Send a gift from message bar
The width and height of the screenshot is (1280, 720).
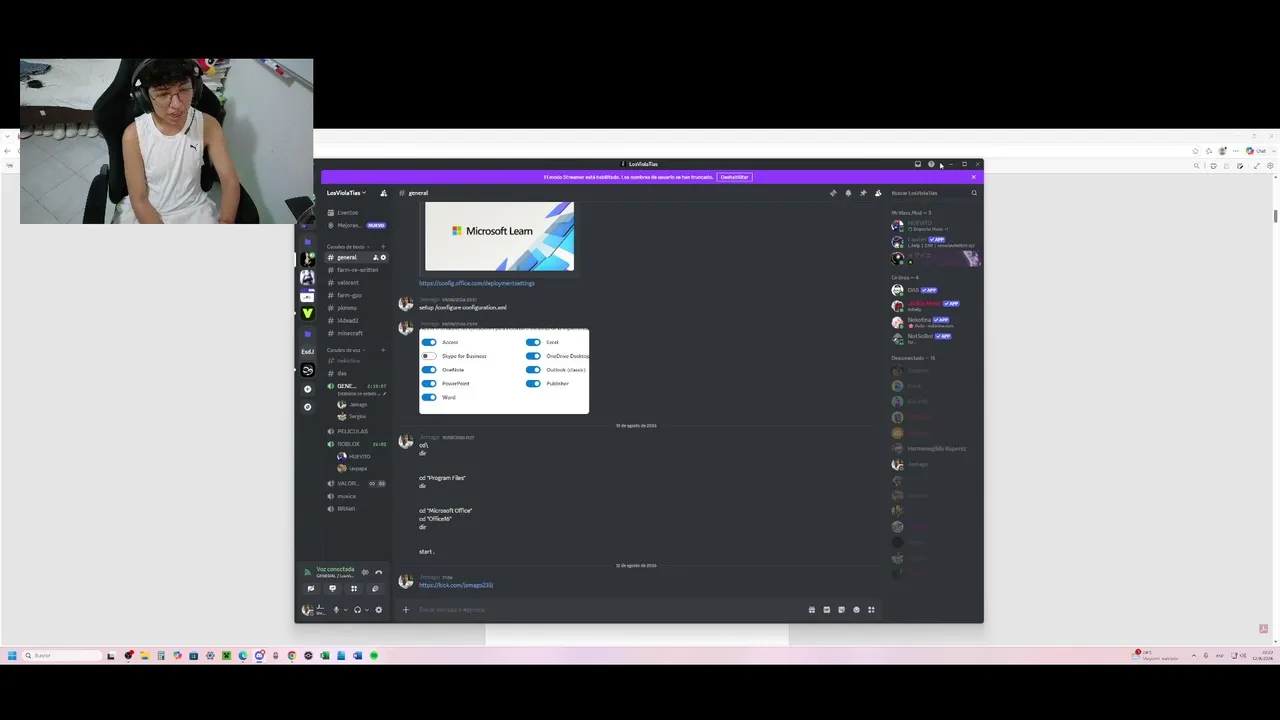811,610
